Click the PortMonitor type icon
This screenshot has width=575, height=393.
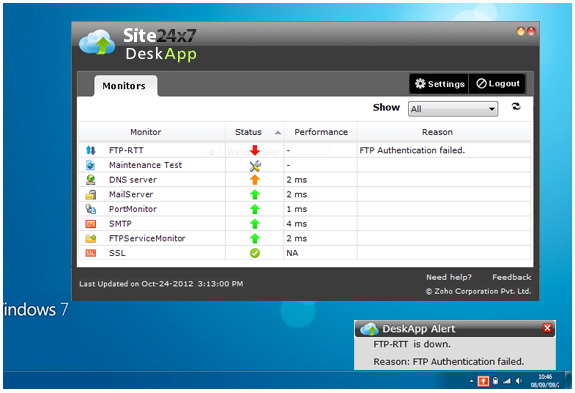click(x=91, y=209)
